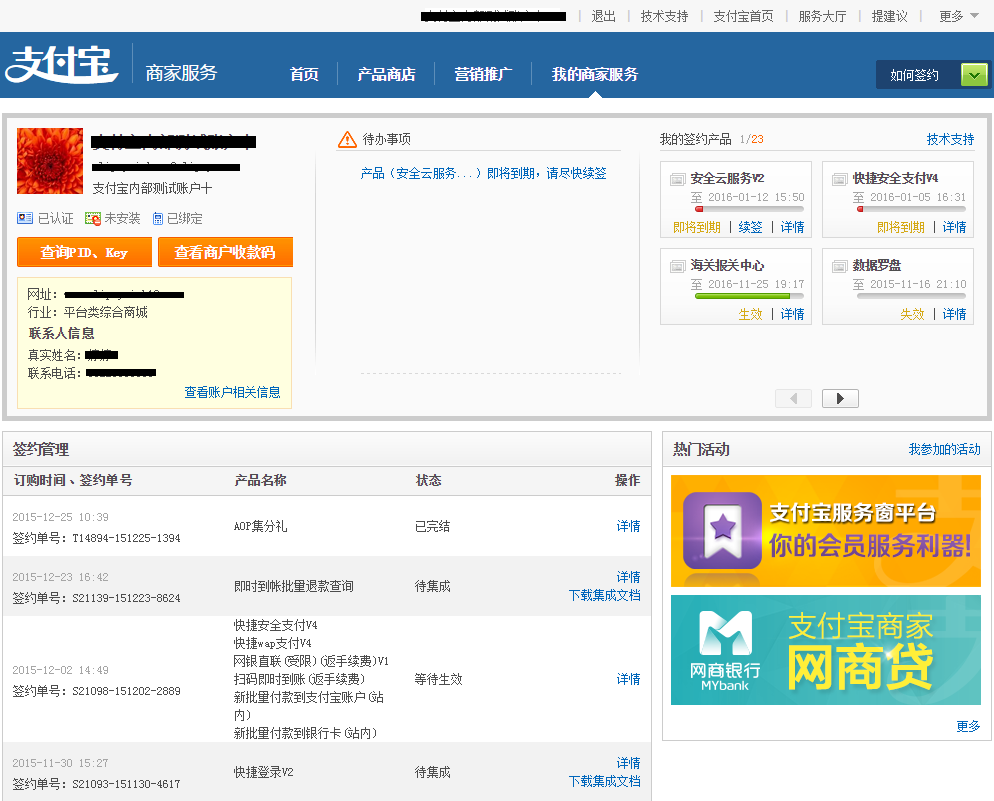994x801 pixels.
Task: Click 续签 for 安全云服务V2
Action: pos(751,227)
